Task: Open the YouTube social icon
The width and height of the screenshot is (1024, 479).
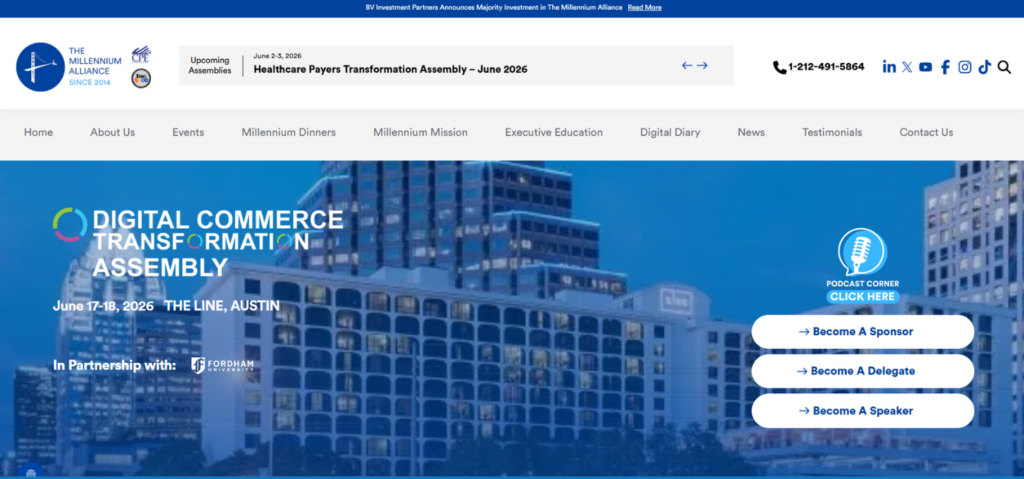Action: coord(925,67)
